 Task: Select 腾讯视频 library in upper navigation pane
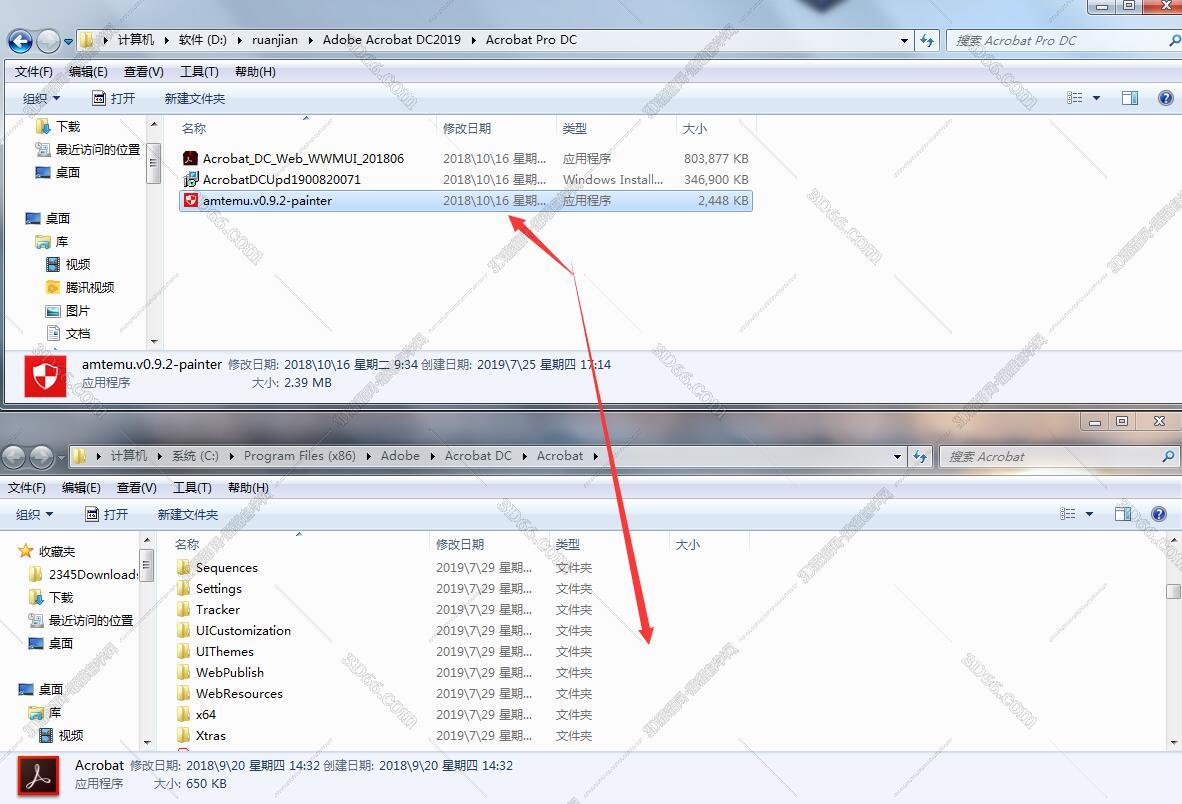coord(90,287)
